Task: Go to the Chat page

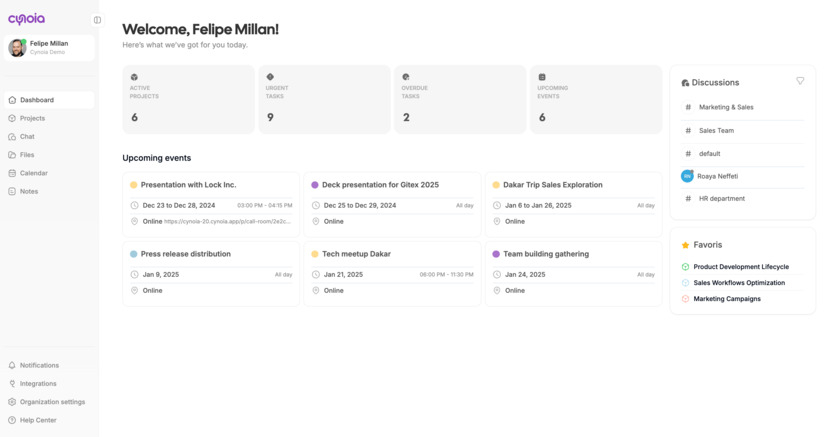Action: pyautogui.click(x=27, y=137)
